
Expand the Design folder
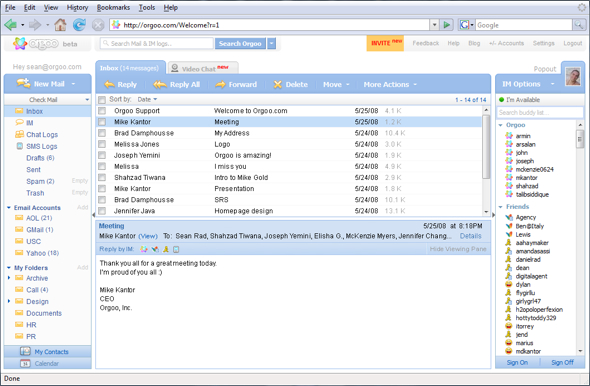(9, 301)
